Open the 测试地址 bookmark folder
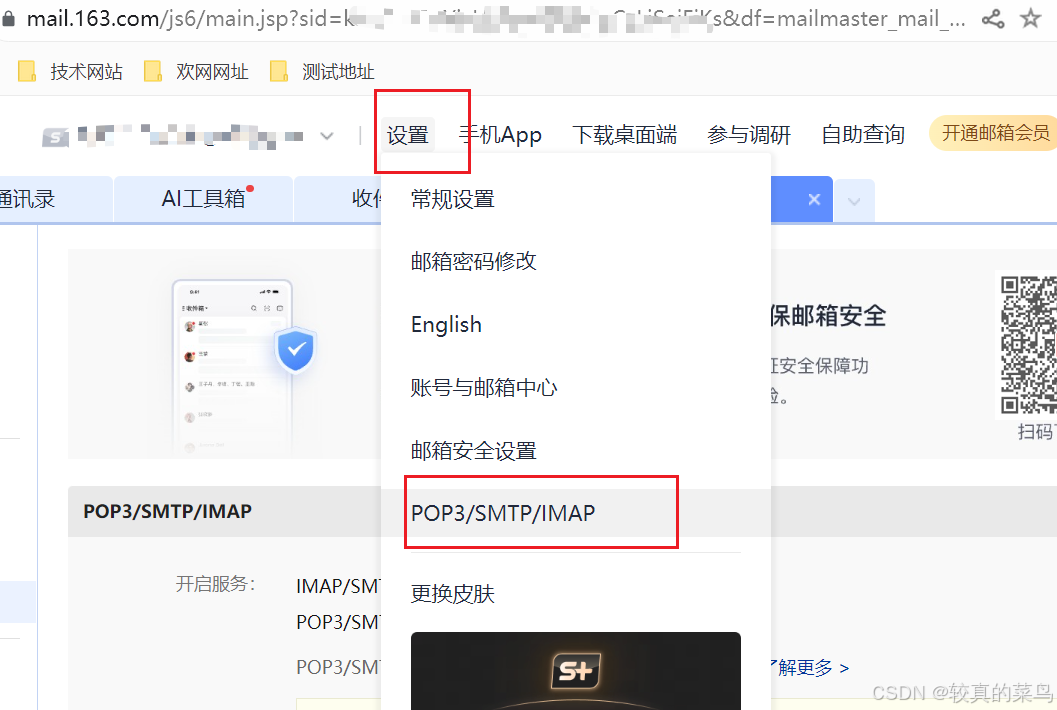Image resolution: width=1057 pixels, height=710 pixels. (322, 71)
